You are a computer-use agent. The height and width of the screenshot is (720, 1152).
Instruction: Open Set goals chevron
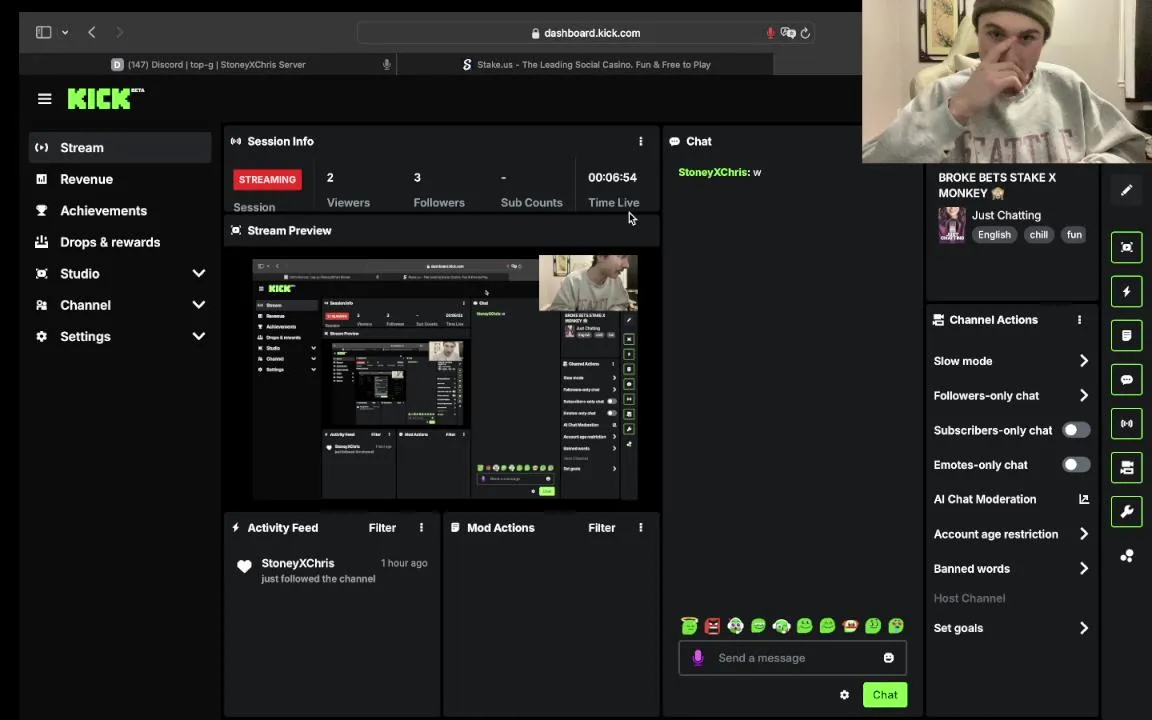[x=1084, y=628]
